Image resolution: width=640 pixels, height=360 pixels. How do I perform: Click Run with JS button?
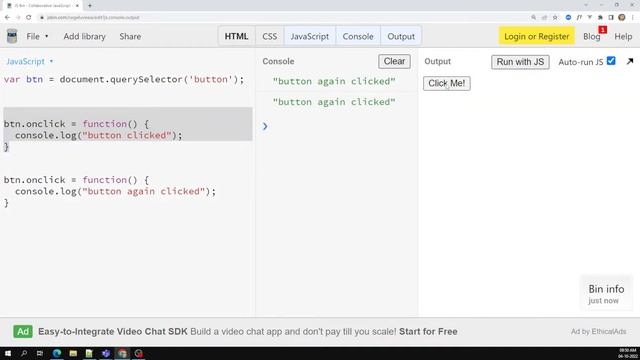[x=520, y=62]
